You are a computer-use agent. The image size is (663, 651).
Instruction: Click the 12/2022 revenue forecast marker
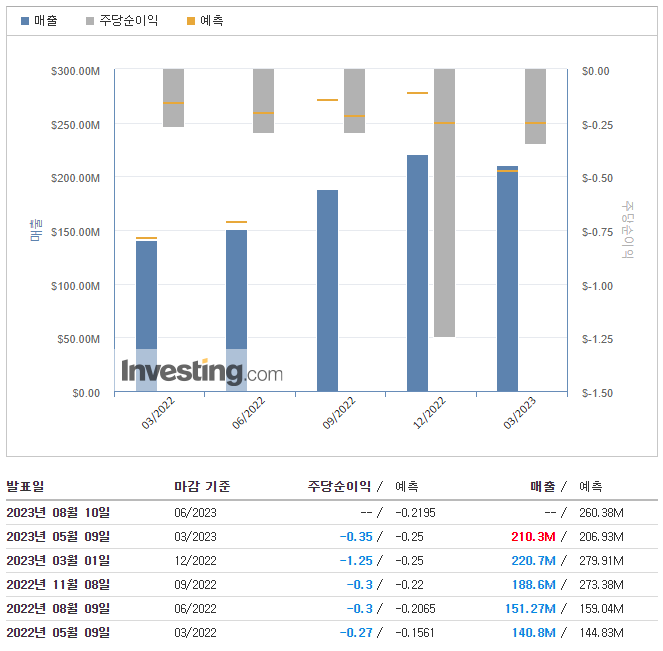[417, 93]
